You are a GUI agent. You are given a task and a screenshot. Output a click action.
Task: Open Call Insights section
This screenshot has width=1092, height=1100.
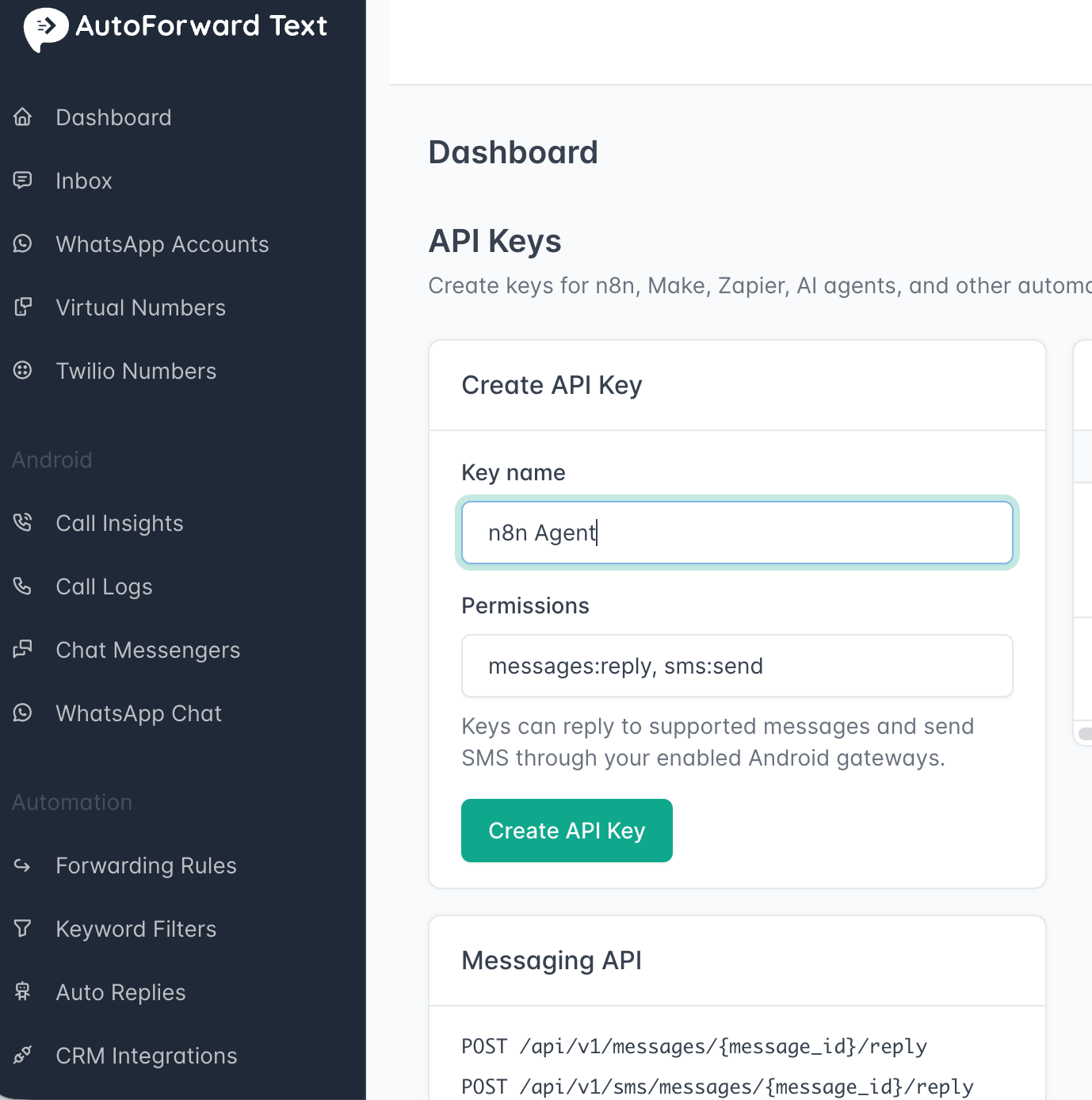pyautogui.click(x=120, y=523)
